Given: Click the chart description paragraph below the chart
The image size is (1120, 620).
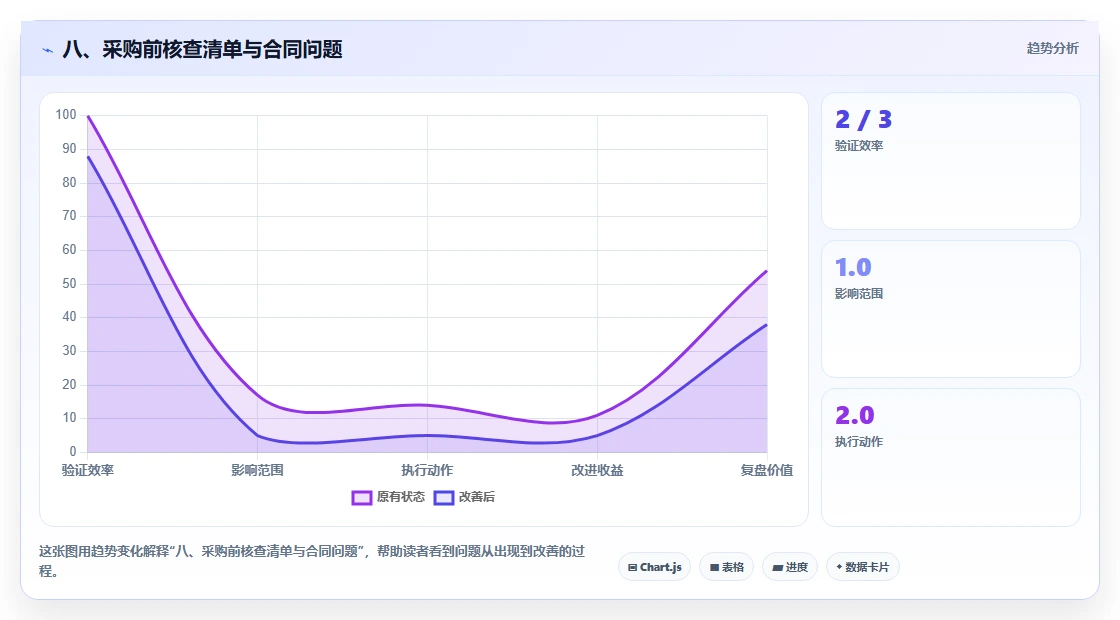Looking at the screenshot, I should coord(312,561).
